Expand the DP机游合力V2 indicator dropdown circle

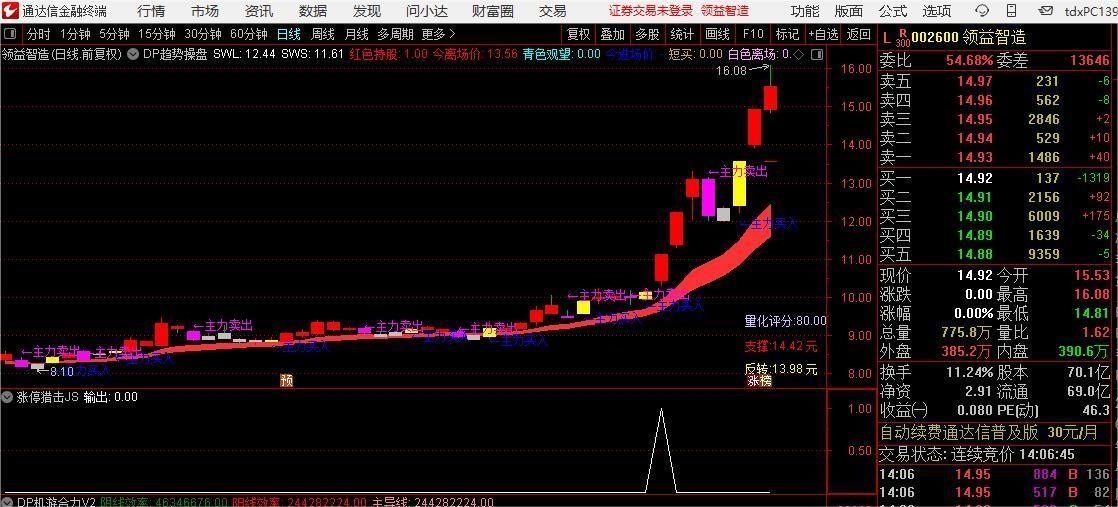7,502
